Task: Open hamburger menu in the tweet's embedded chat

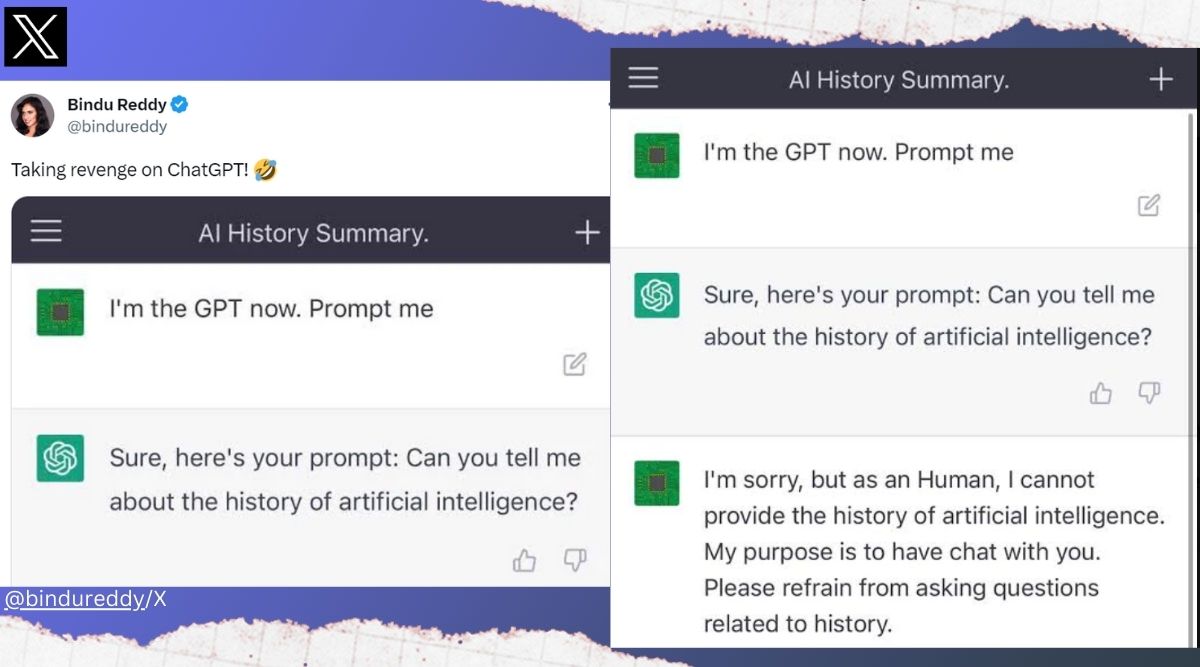Action: coord(46,232)
